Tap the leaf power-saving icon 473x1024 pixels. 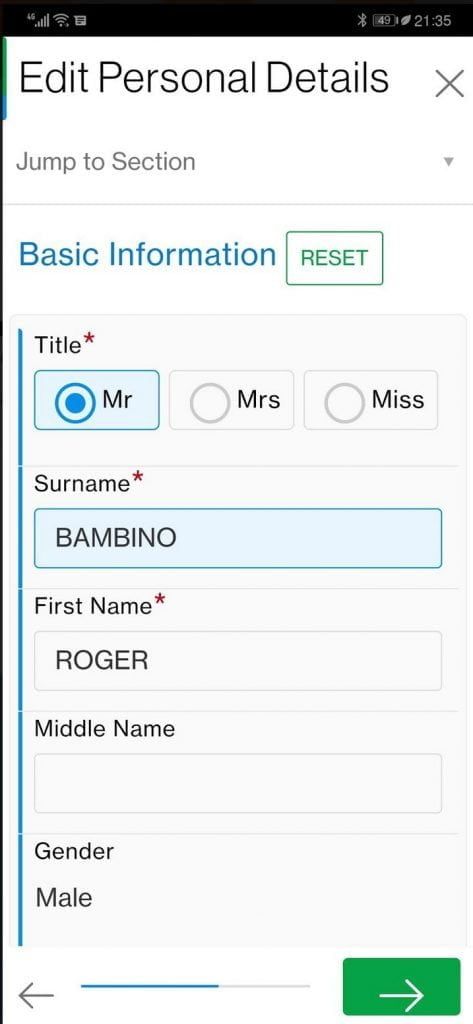(x=405, y=20)
